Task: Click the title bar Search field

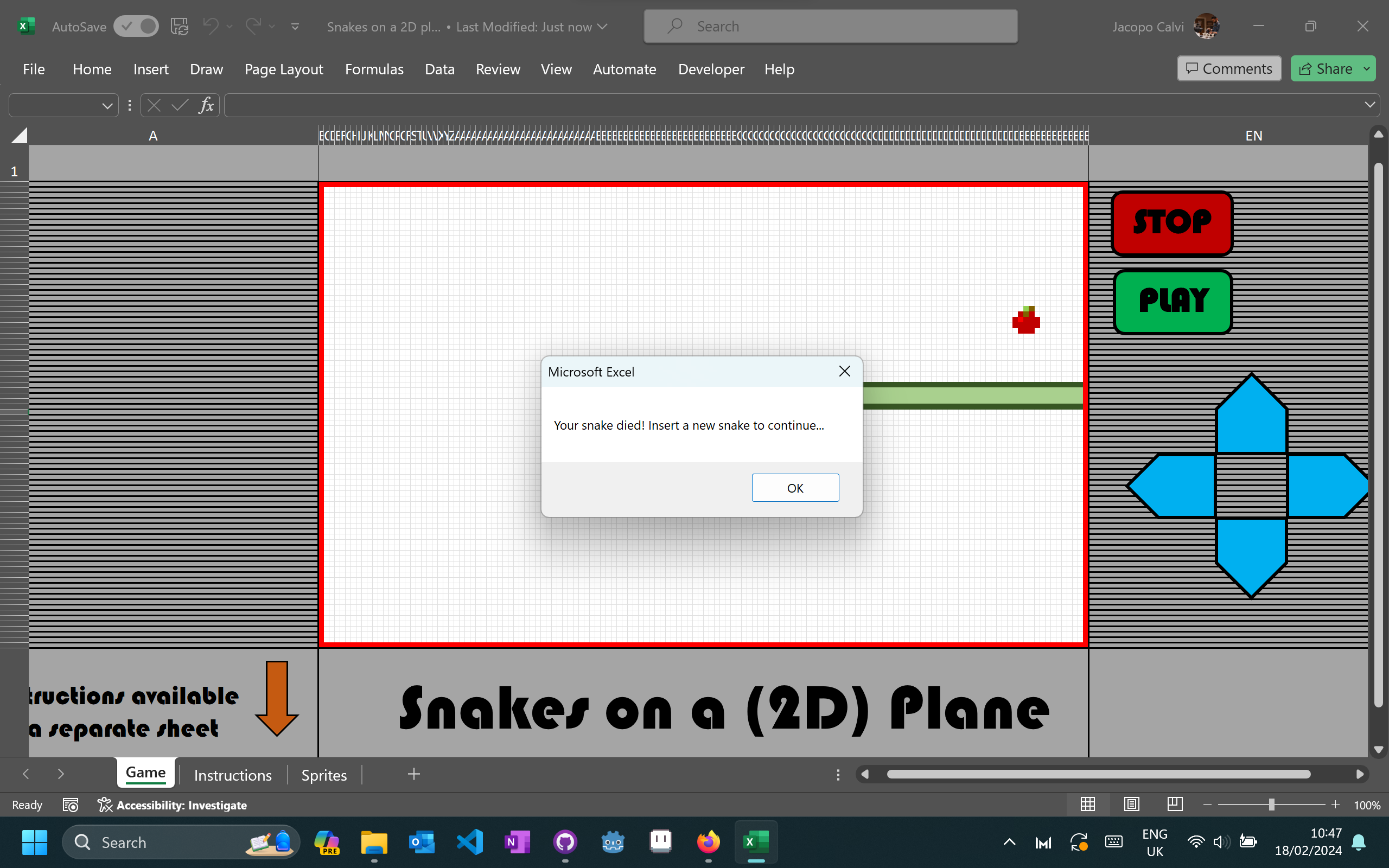Action: 831,27
